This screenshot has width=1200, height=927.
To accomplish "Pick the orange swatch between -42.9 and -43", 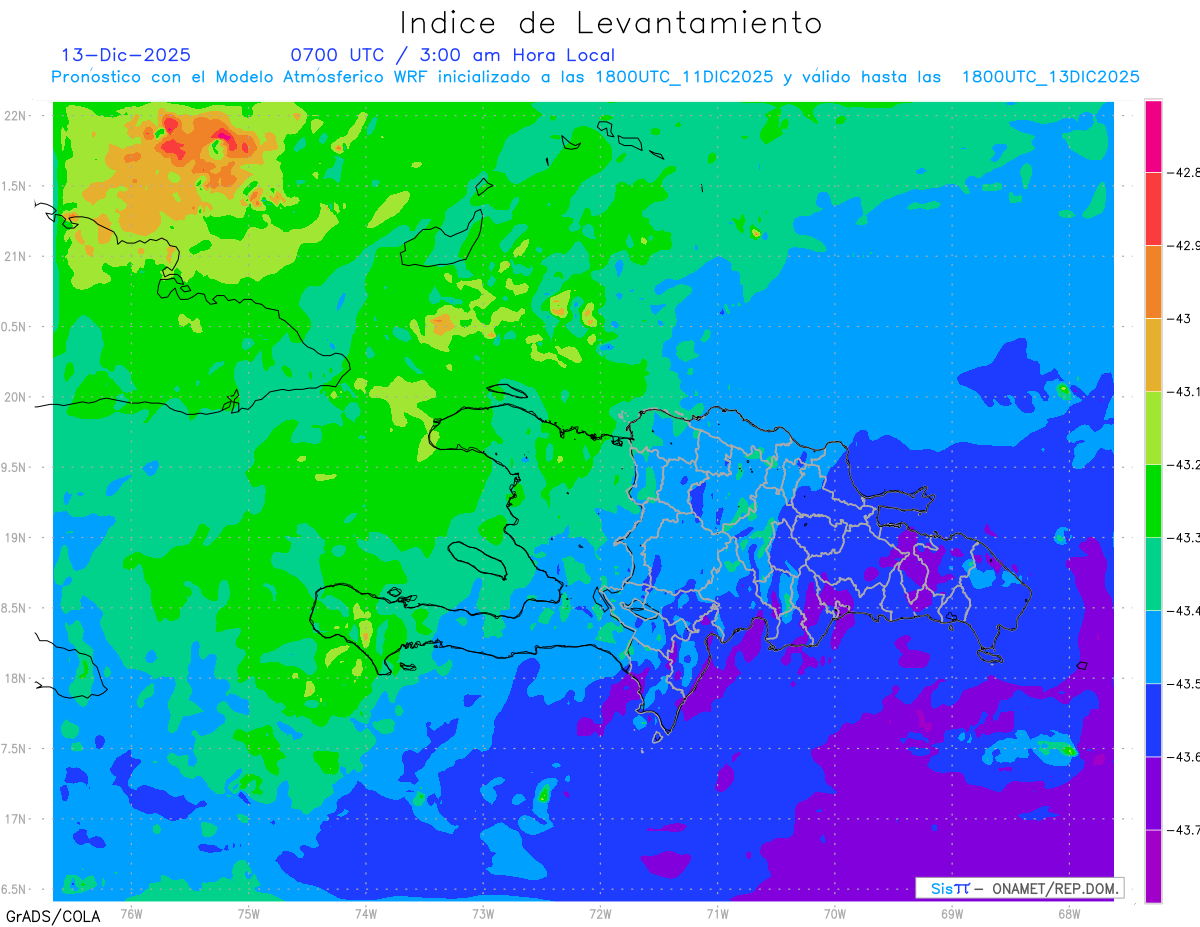I will [x=1153, y=282].
